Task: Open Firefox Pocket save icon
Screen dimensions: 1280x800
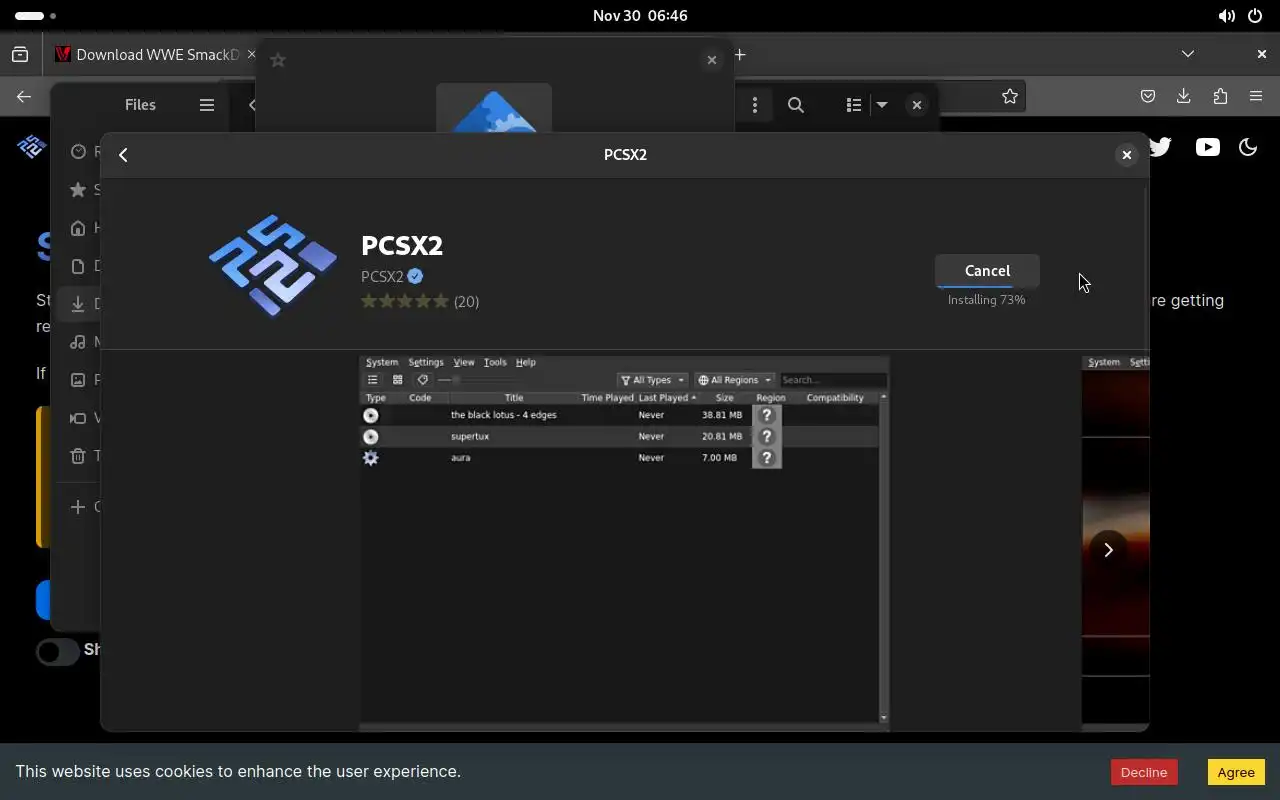Action: [x=1148, y=96]
